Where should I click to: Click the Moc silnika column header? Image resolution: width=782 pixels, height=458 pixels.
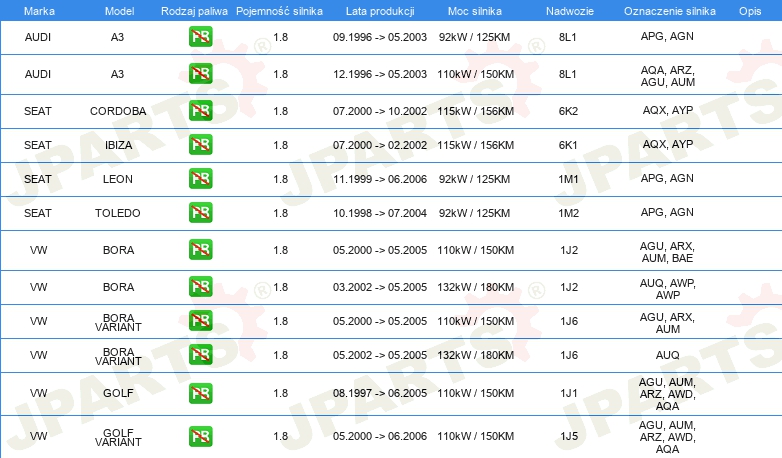(x=474, y=11)
